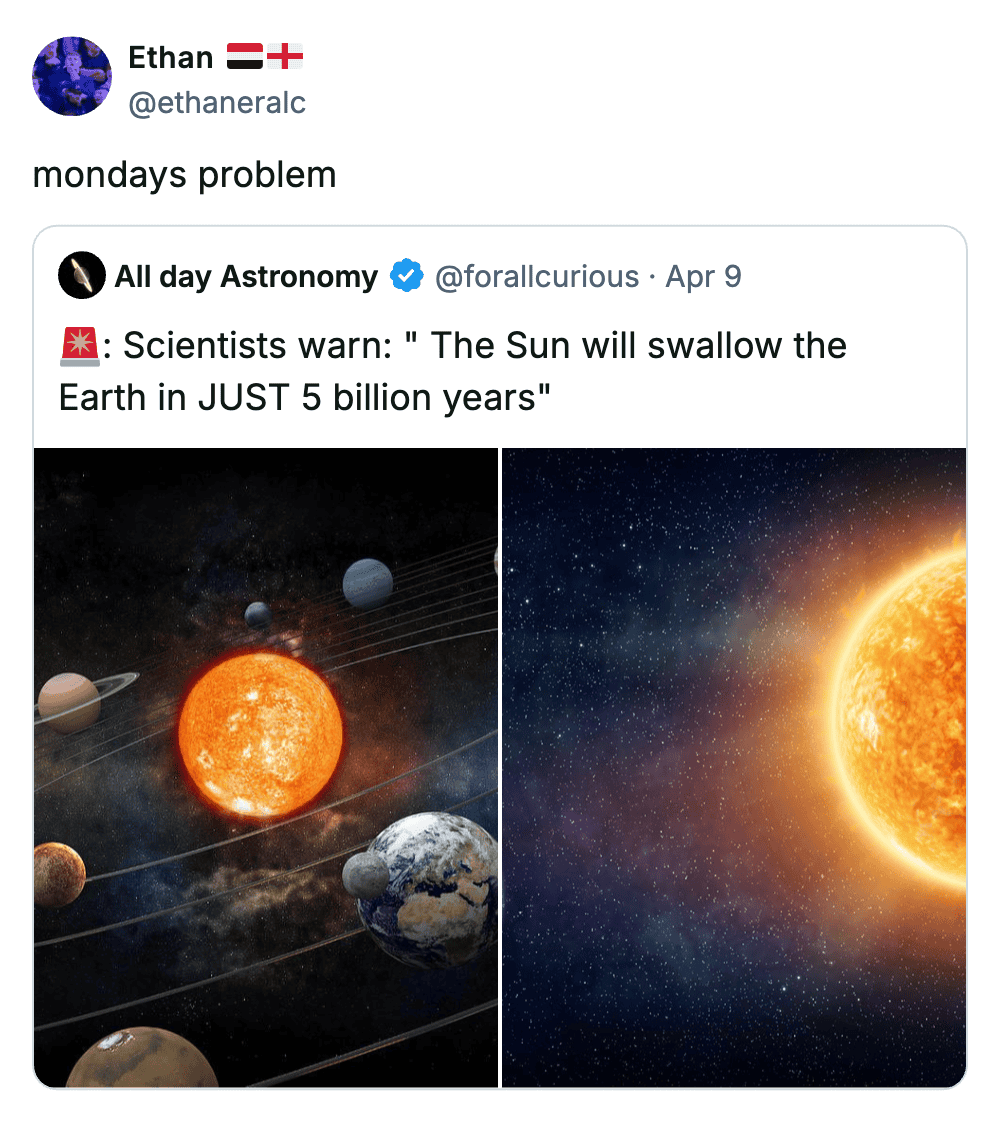Screen dimensions: 1000x1122
Task: Open the @forallcurious handle
Action: click(x=536, y=276)
